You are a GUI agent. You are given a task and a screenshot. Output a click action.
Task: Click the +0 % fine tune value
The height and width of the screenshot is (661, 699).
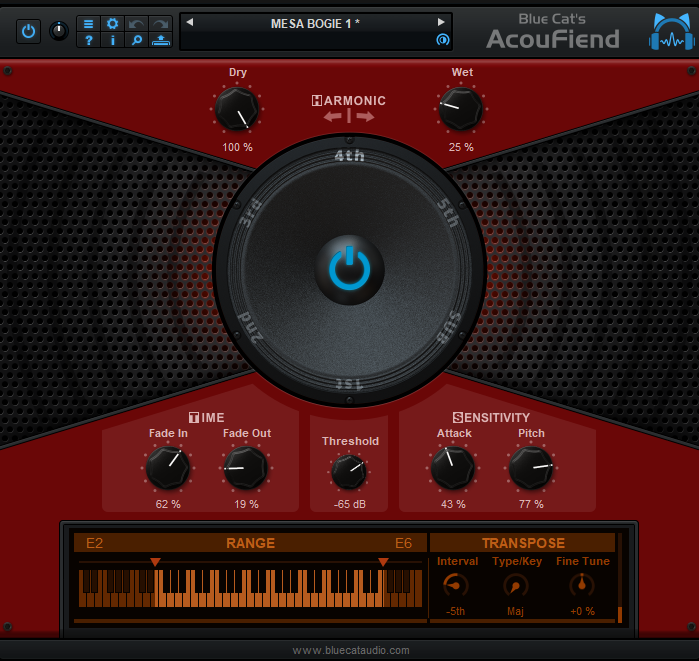coord(582,611)
